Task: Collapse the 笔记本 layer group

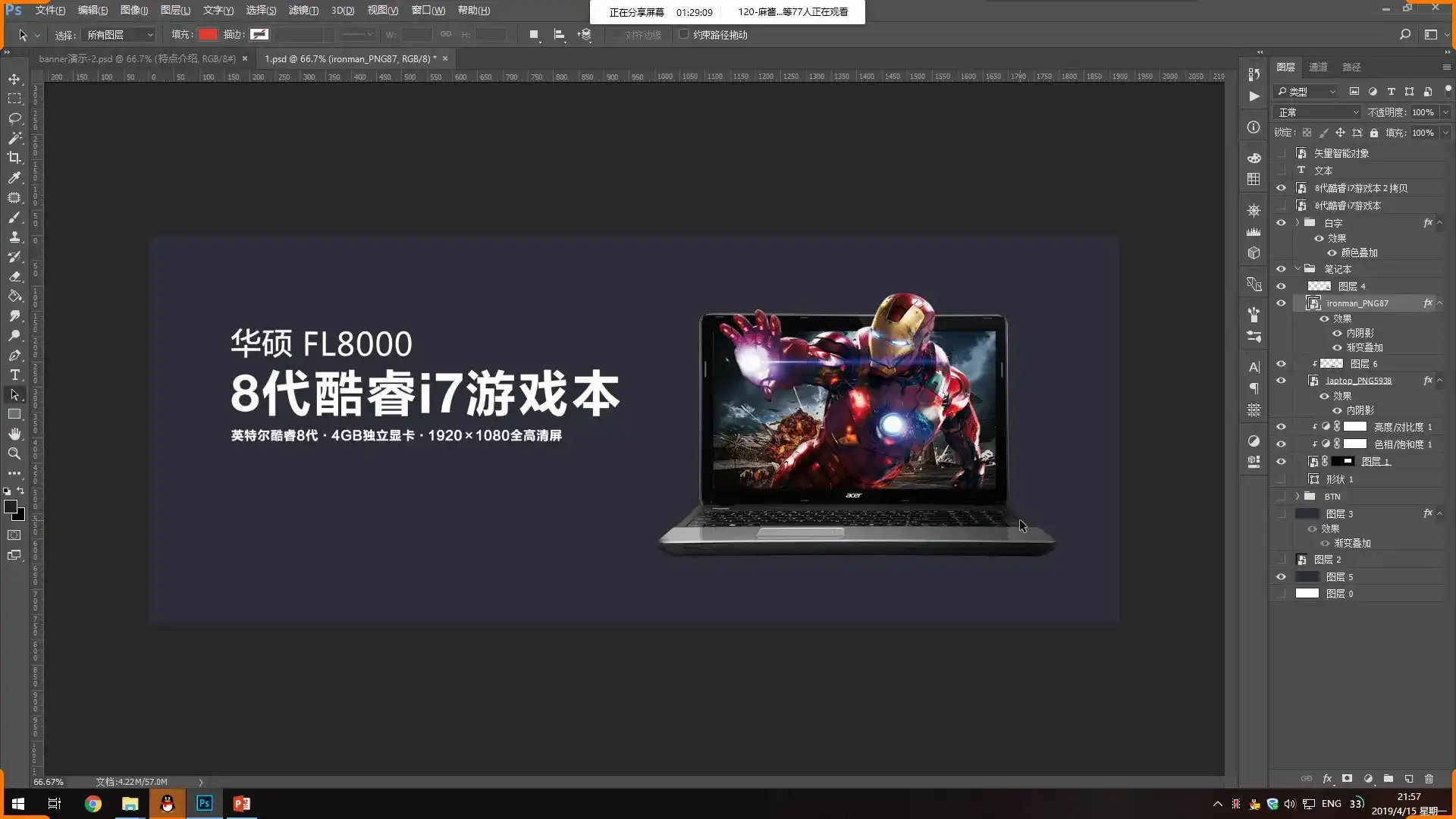Action: [x=1298, y=268]
